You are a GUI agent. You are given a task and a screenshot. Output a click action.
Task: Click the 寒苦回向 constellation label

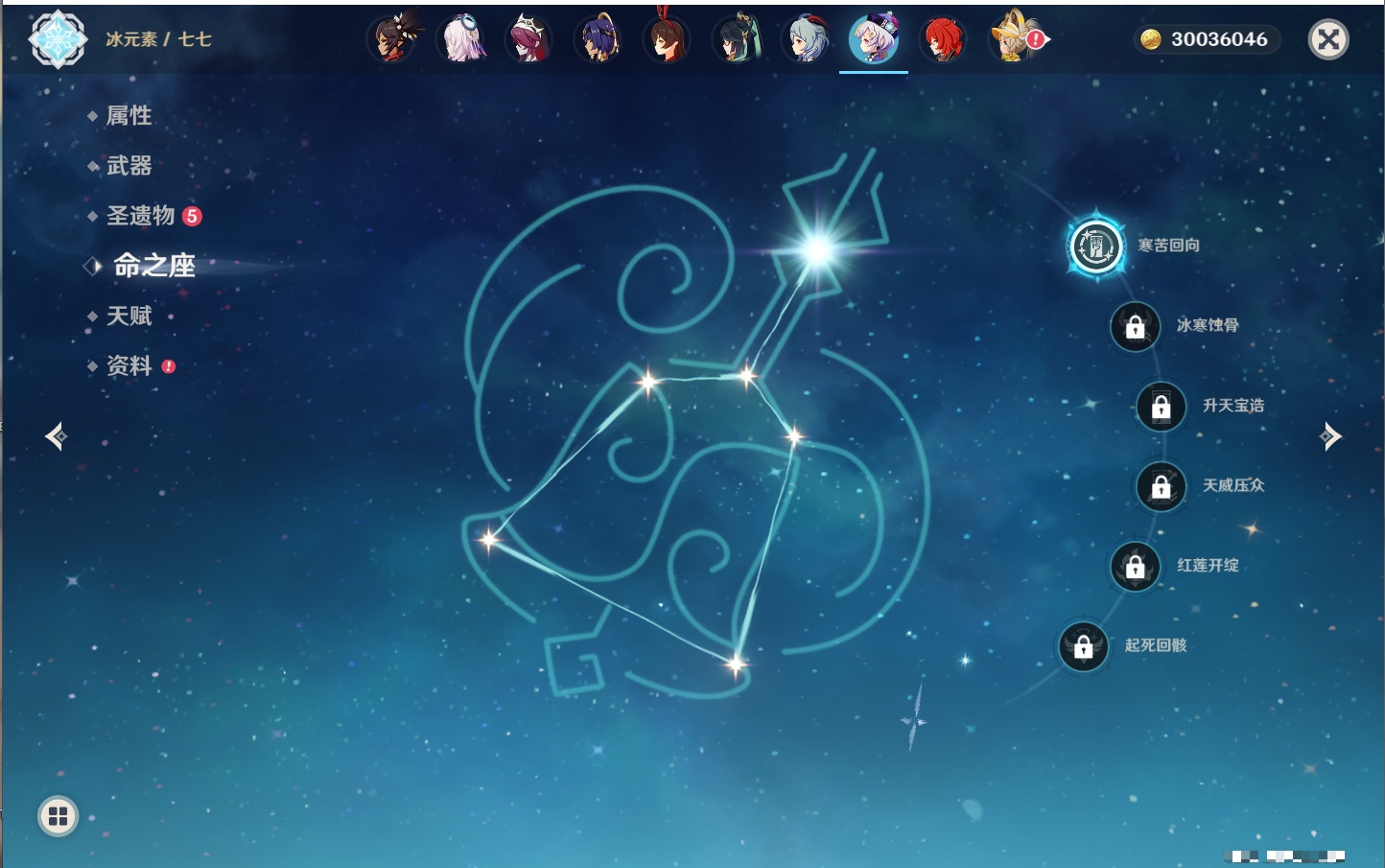click(x=1168, y=246)
